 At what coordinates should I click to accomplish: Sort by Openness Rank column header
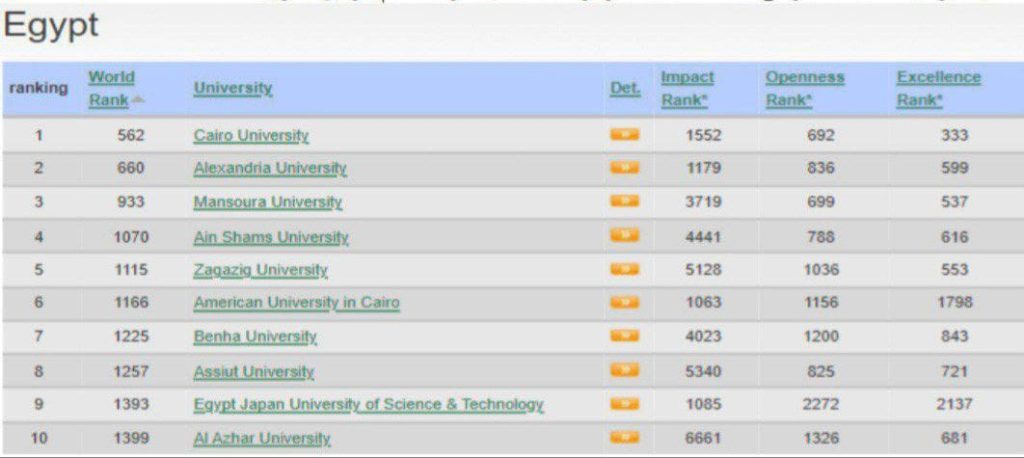click(x=805, y=89)
